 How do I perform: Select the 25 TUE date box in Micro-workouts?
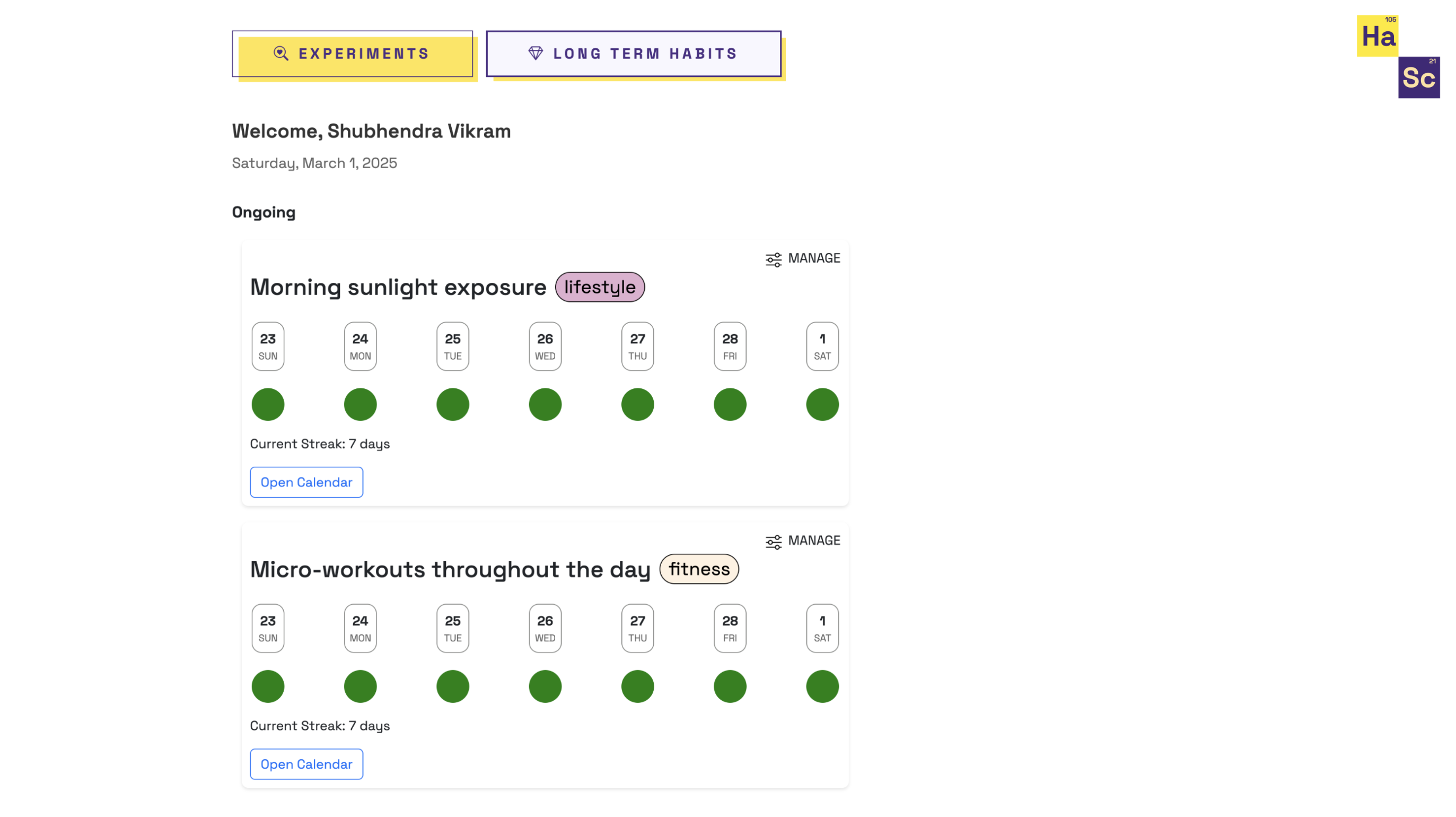click(x=452, y=628)
